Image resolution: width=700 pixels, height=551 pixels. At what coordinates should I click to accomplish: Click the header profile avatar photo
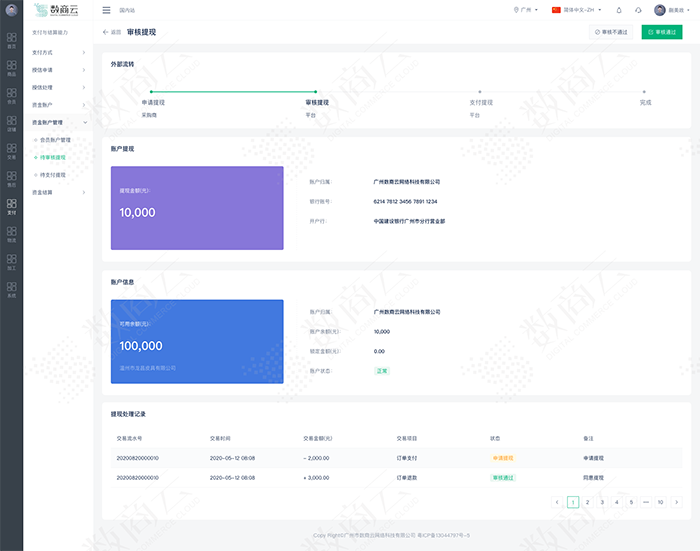[x=660, y=10]
